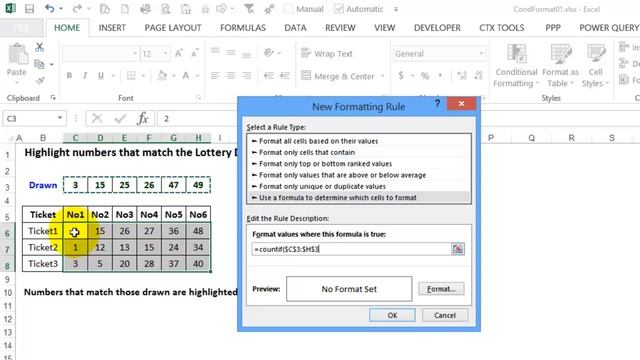Open the Paste options dropdown arrow
The width and height of the screenshot is (640, 360).
[x=16, y=83]
